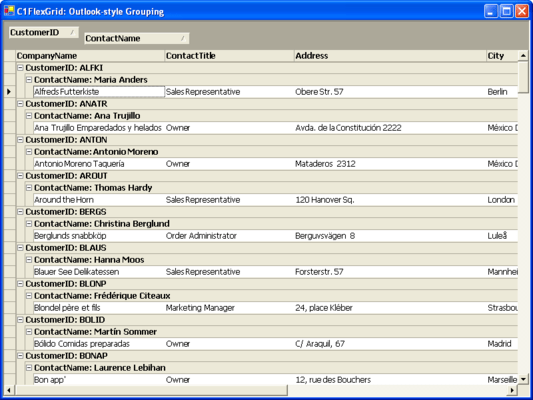The image size is (533, 400).
Task: Collapse the CustomerID: ANATR group
Action: pyautogui.click(x=20, y=104)
